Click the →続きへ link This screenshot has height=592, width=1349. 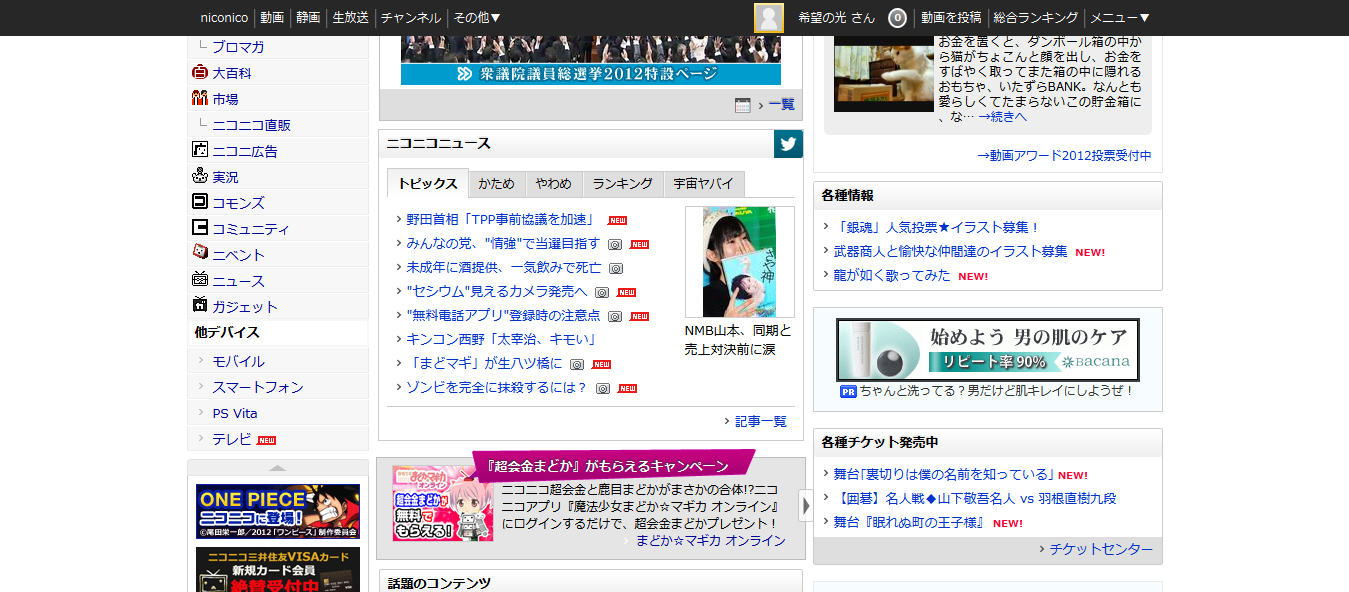point(1003,116)
